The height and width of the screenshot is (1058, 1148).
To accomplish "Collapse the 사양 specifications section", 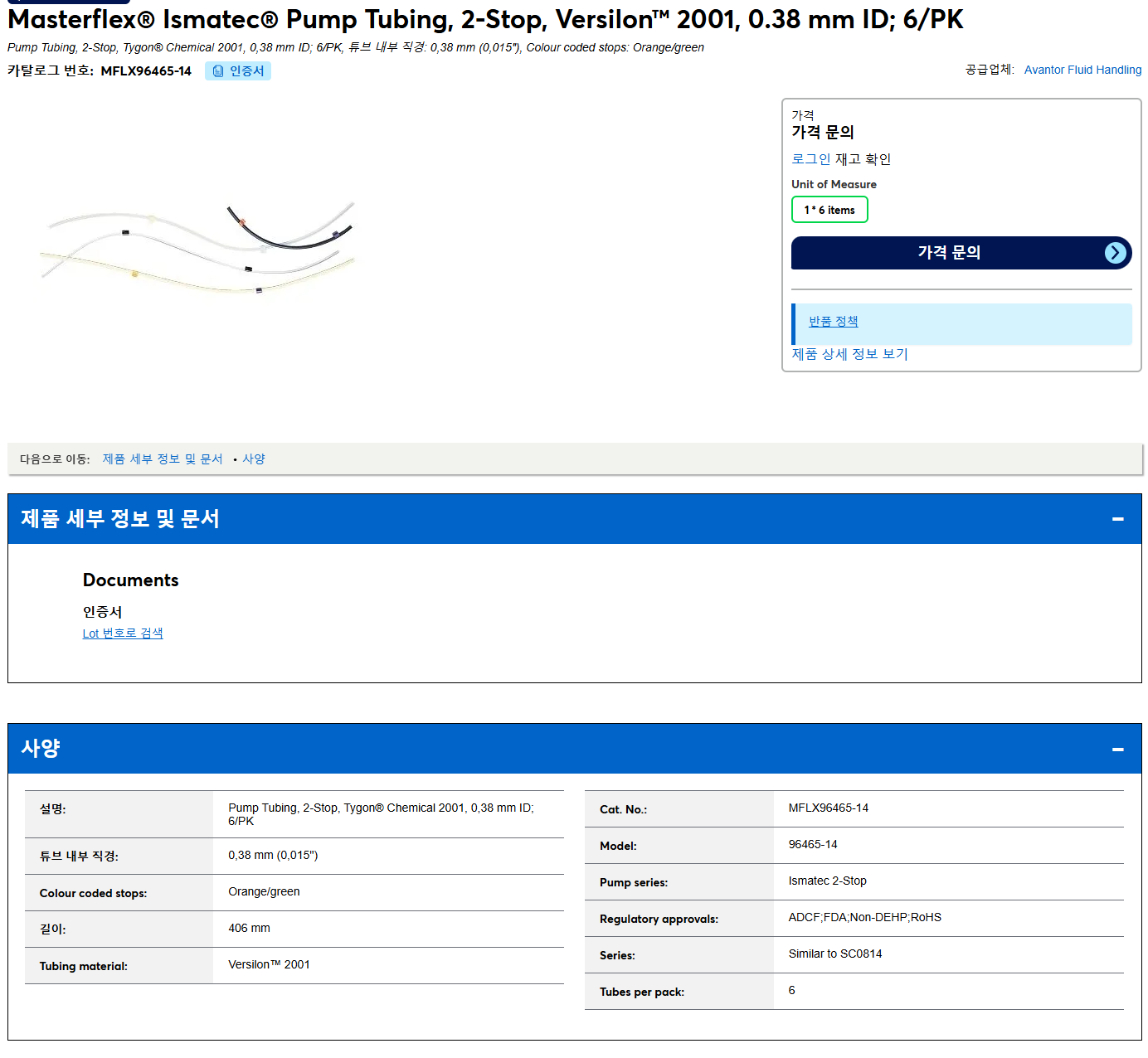I will [x=1117, y=749].
